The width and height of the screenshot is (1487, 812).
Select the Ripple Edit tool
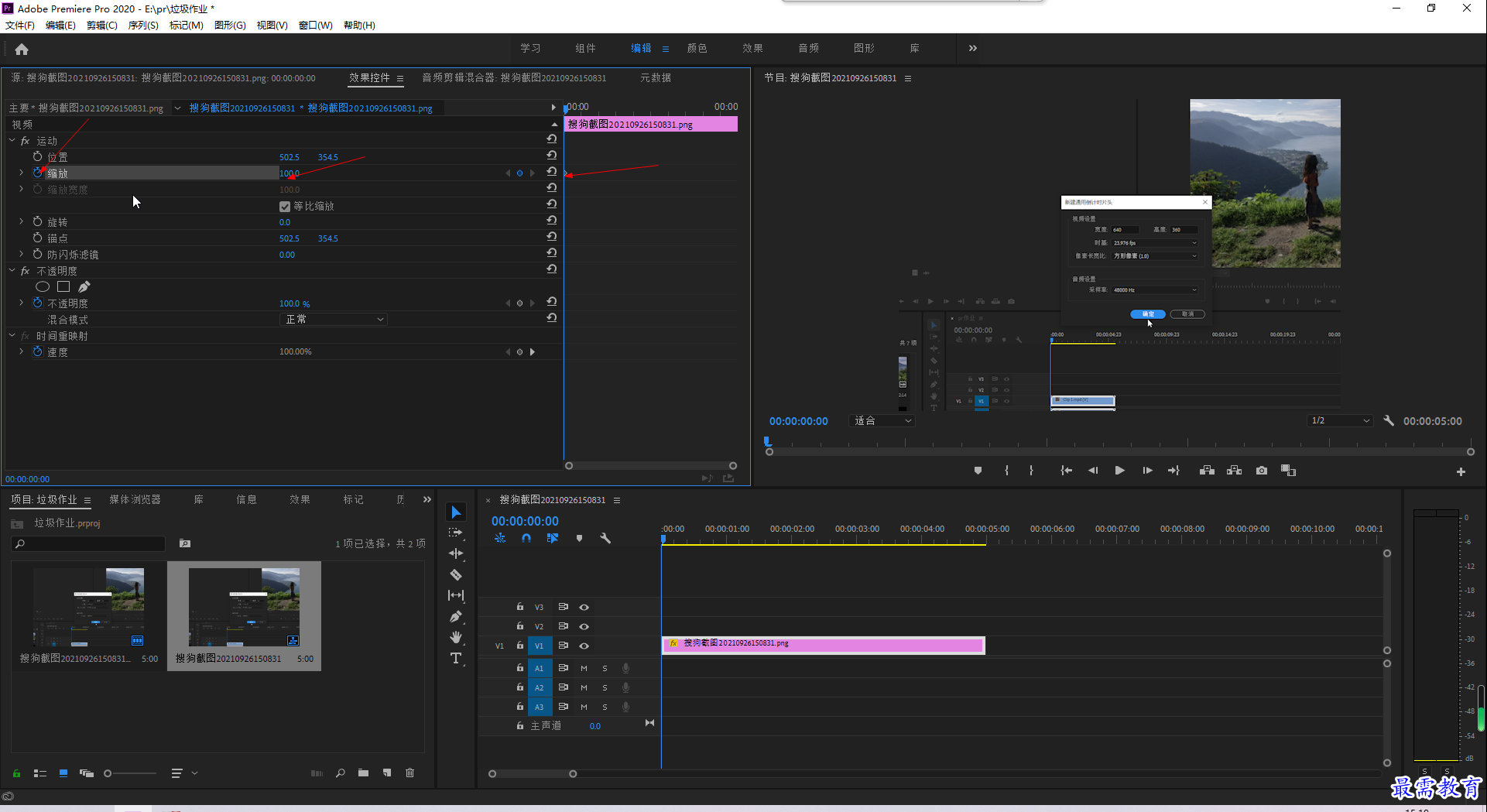(456, 553)
